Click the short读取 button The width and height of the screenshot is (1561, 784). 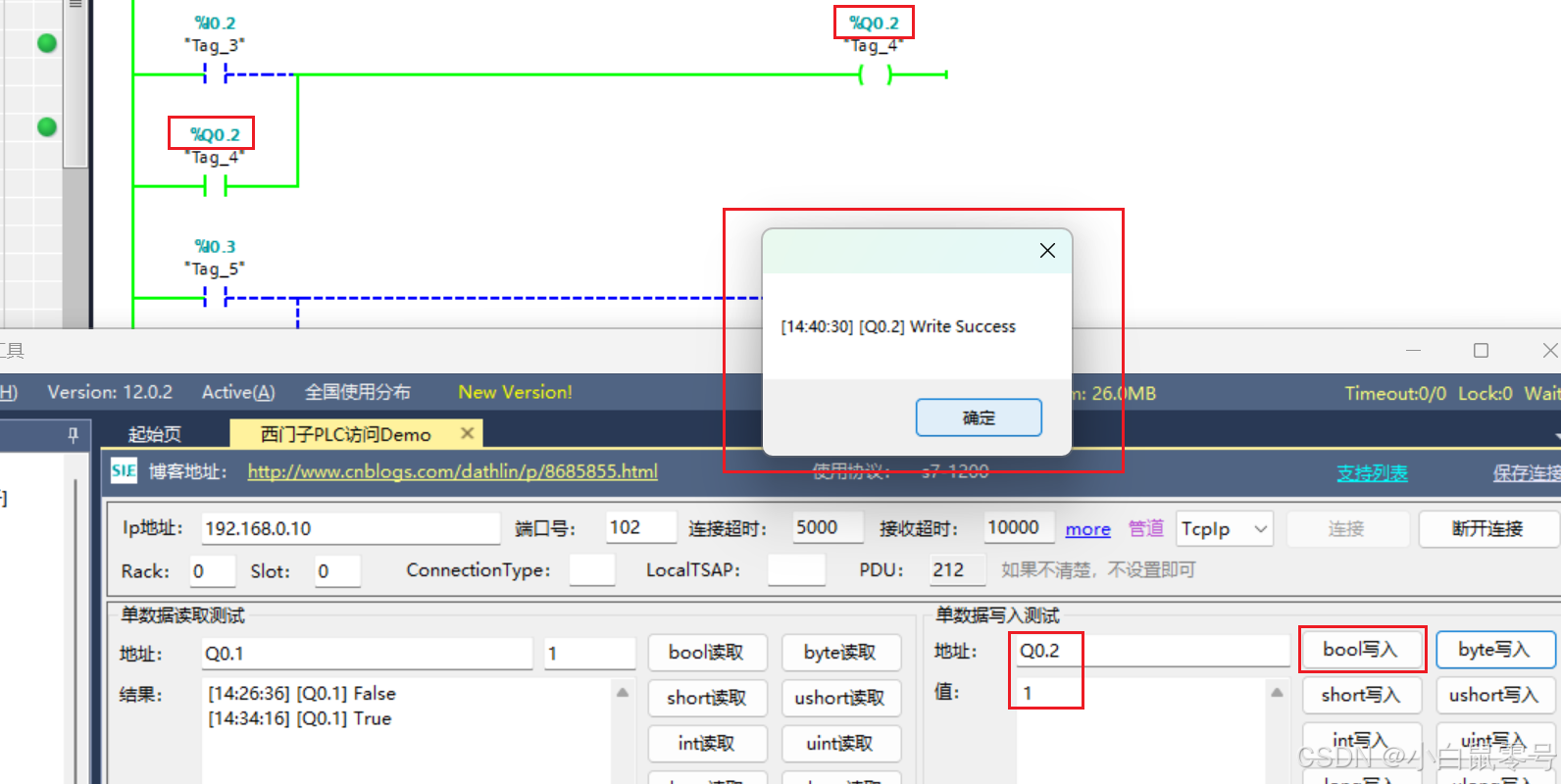[x=706, y=698]
